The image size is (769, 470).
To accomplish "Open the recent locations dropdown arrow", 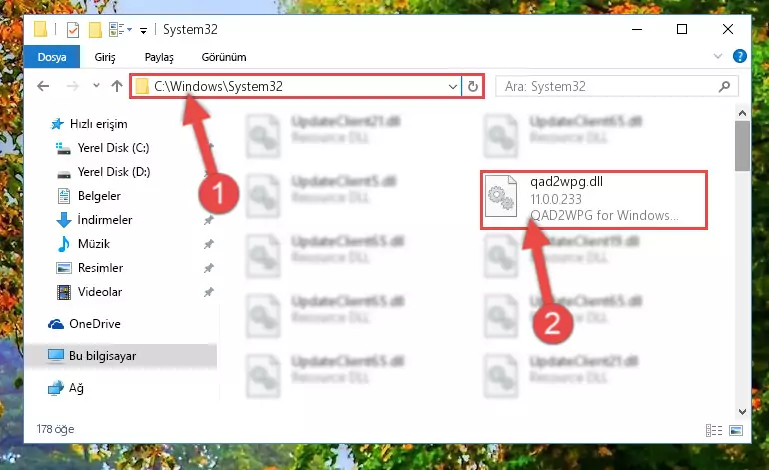I will [96, 86].
